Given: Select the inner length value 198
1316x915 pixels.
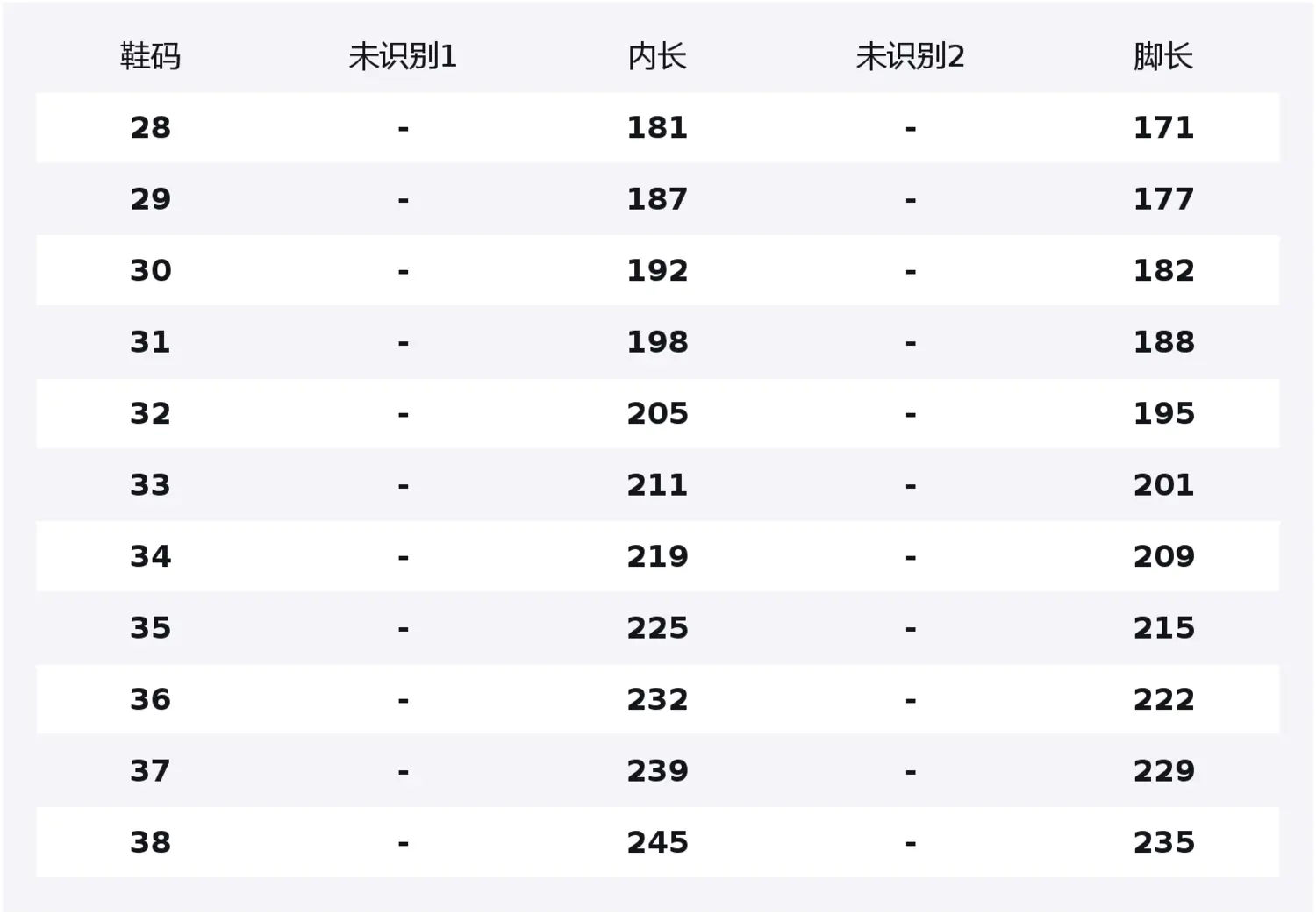Looking at the screenshot, I should [657, 342].
